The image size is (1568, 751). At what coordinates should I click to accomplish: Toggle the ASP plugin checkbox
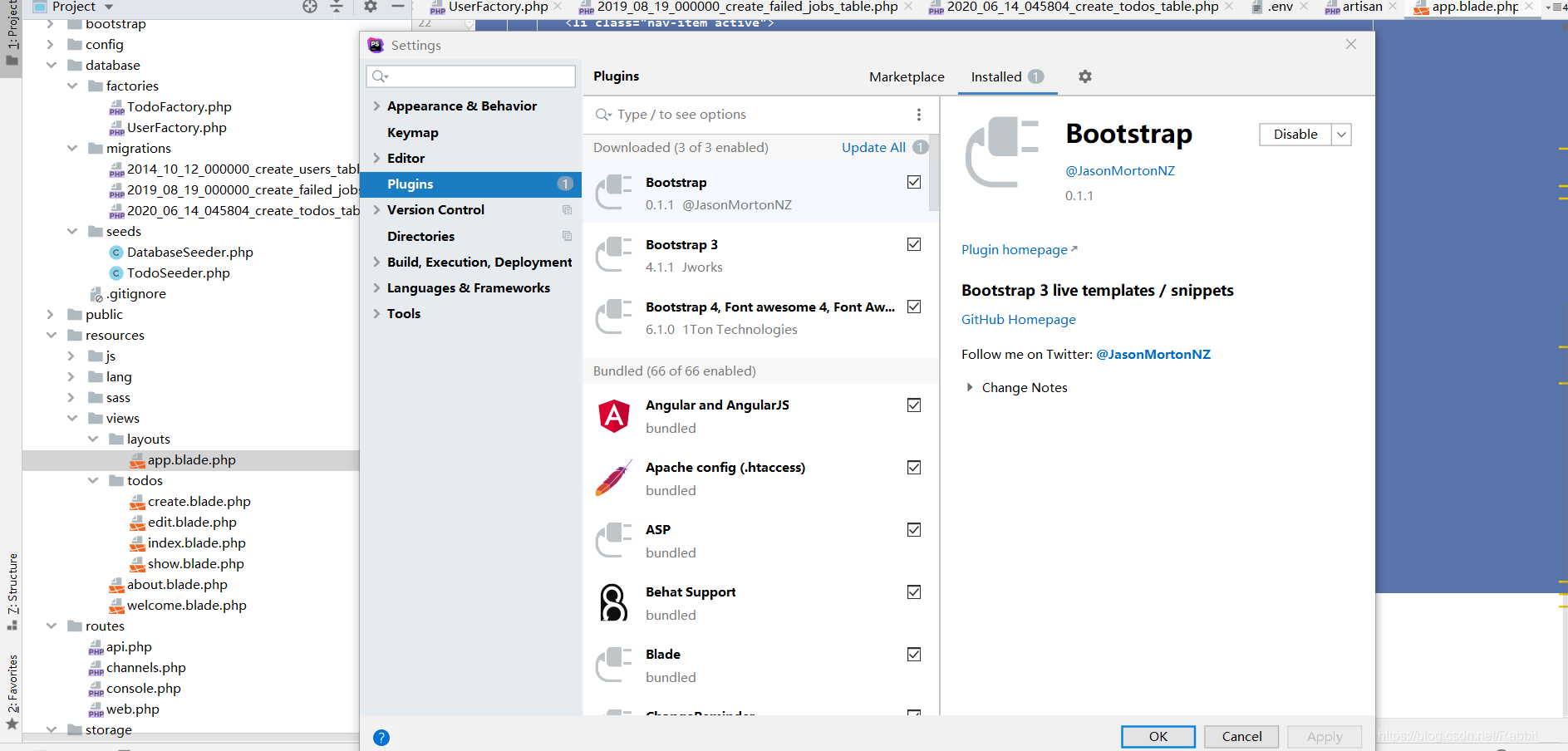click(x=914, y=530)
